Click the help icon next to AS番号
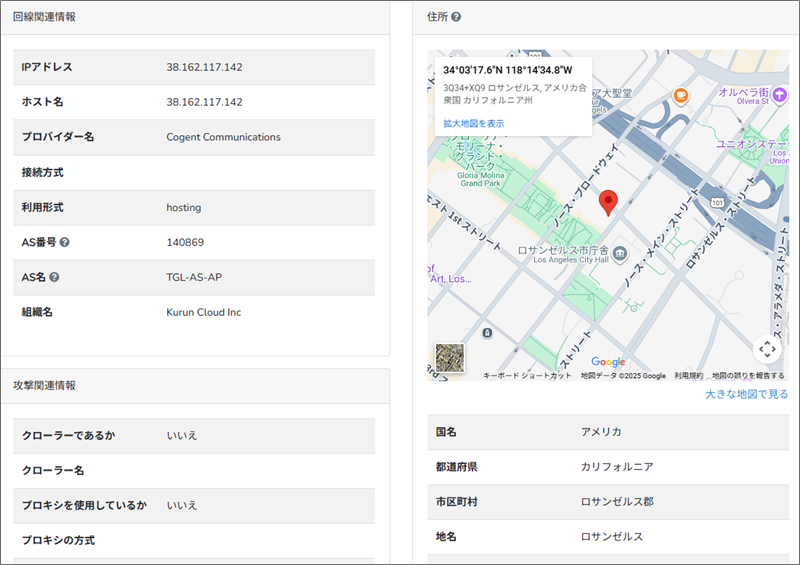 65,242
